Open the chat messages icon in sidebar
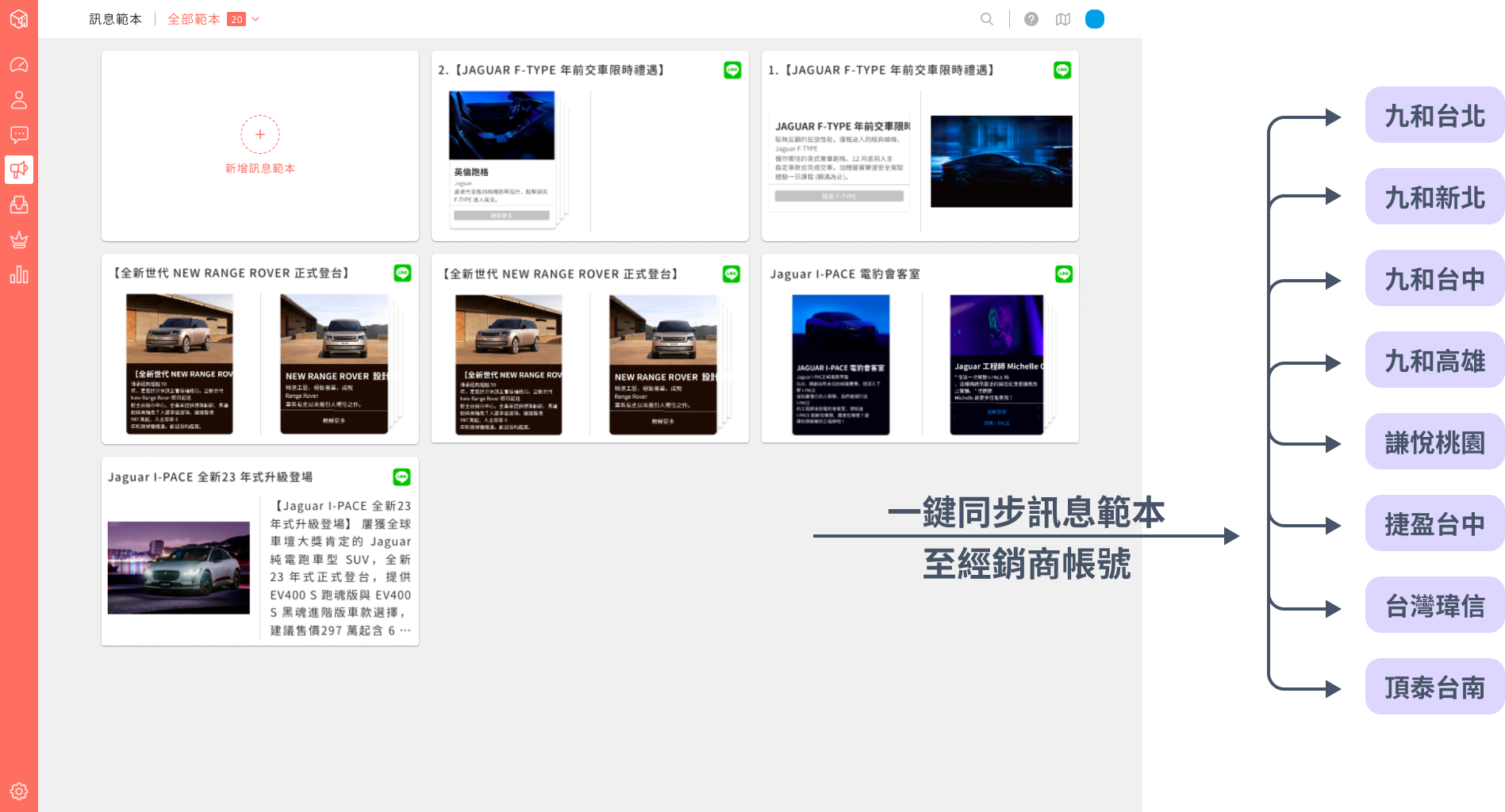Image resolution: width=1505 pixels, height=812 pixels. 19,135
